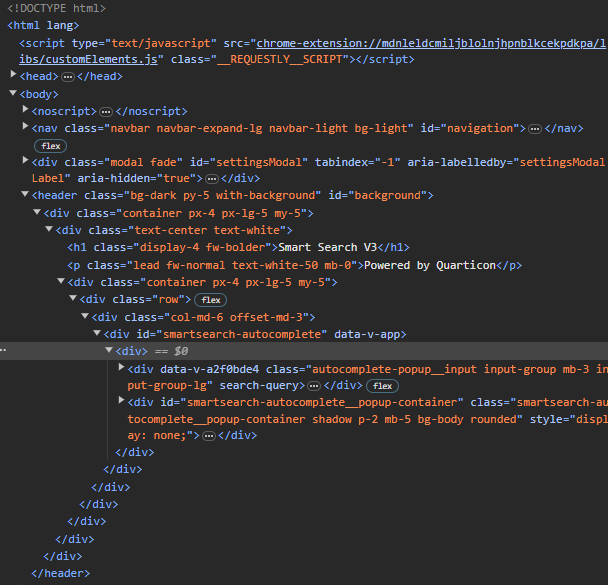Click the id value "background"
This screenshot has height=585, width=608.
[388, 195]
